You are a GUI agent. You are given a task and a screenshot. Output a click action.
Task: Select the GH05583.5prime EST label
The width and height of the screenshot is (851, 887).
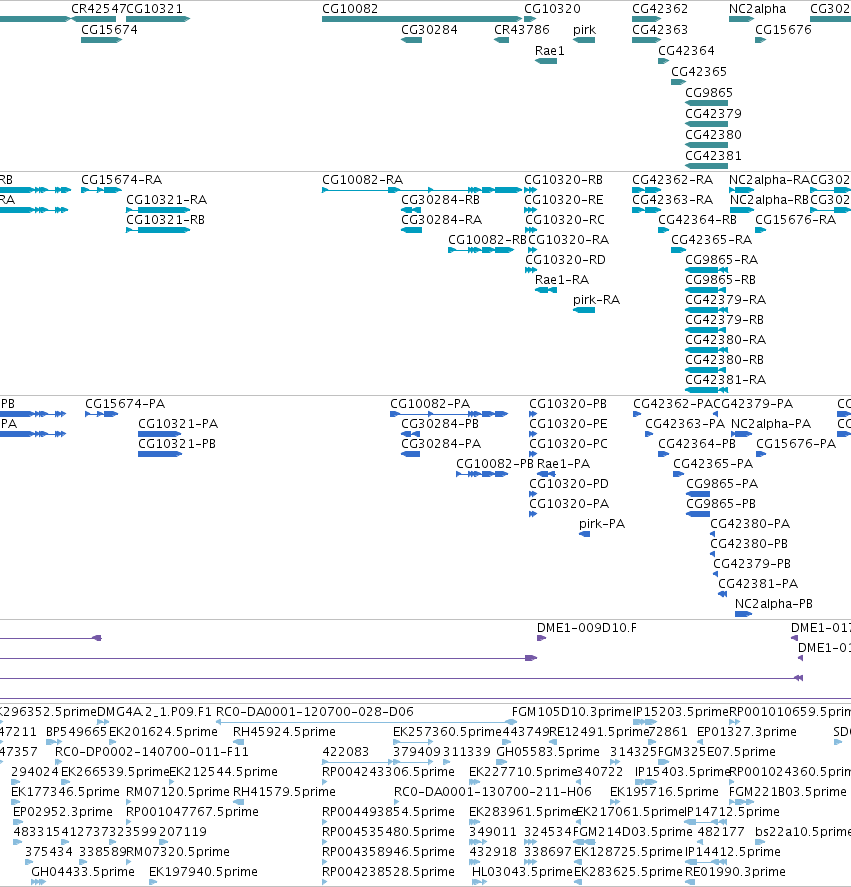pos(548,752)
